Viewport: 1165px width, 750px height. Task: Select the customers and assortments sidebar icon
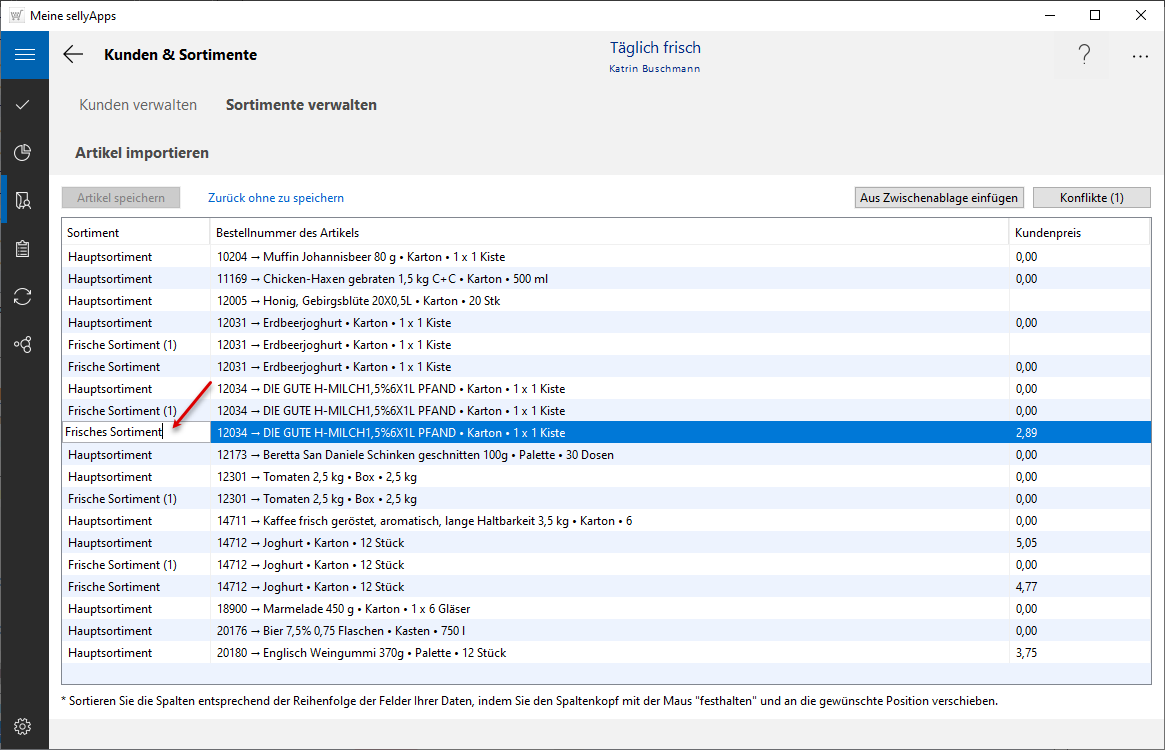coord(24,200)
